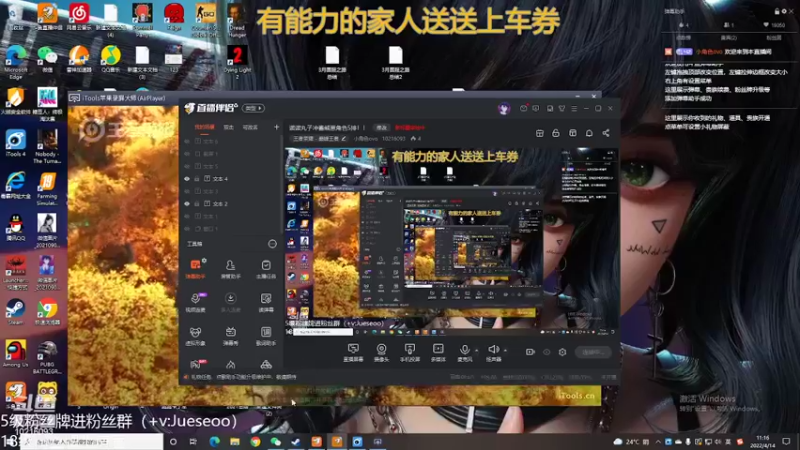Open the clipboard-shaped tool icon in the toolbox
The width and height of the screenshot is (800, 450).
tap(266, 268)
